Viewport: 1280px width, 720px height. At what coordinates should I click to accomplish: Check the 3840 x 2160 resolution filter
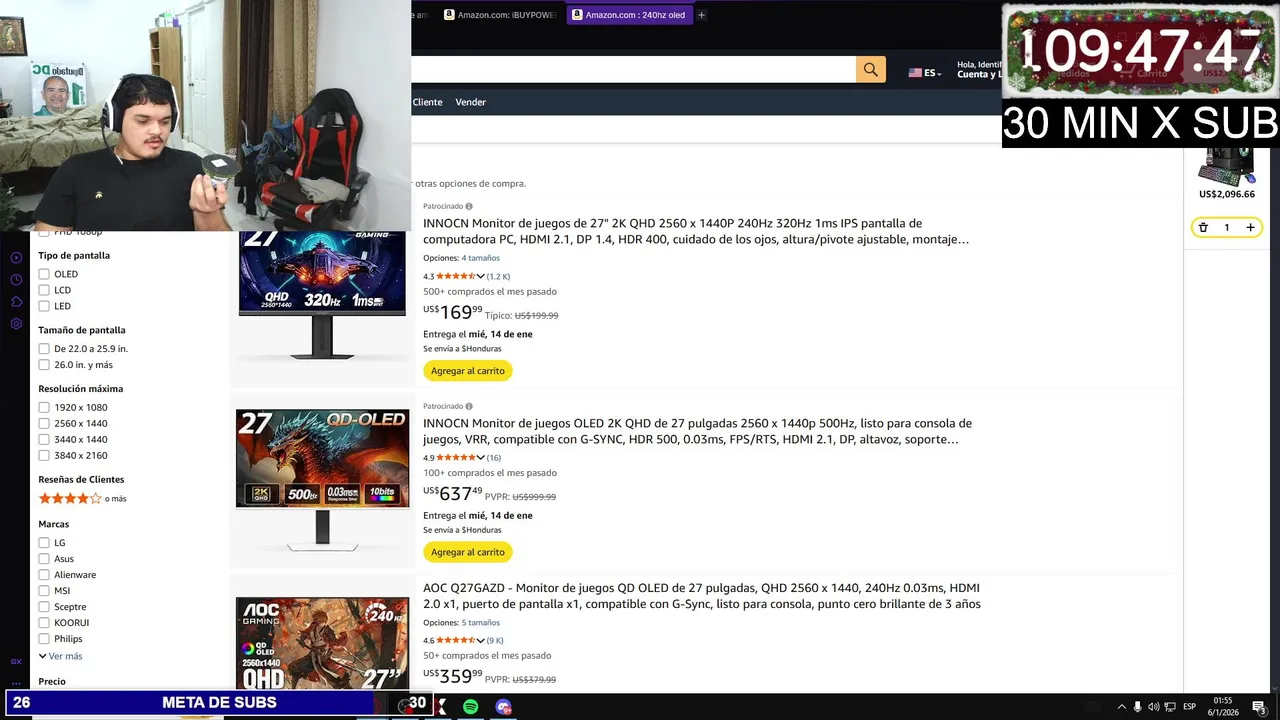pyautogui.click(x=44, y=455)
